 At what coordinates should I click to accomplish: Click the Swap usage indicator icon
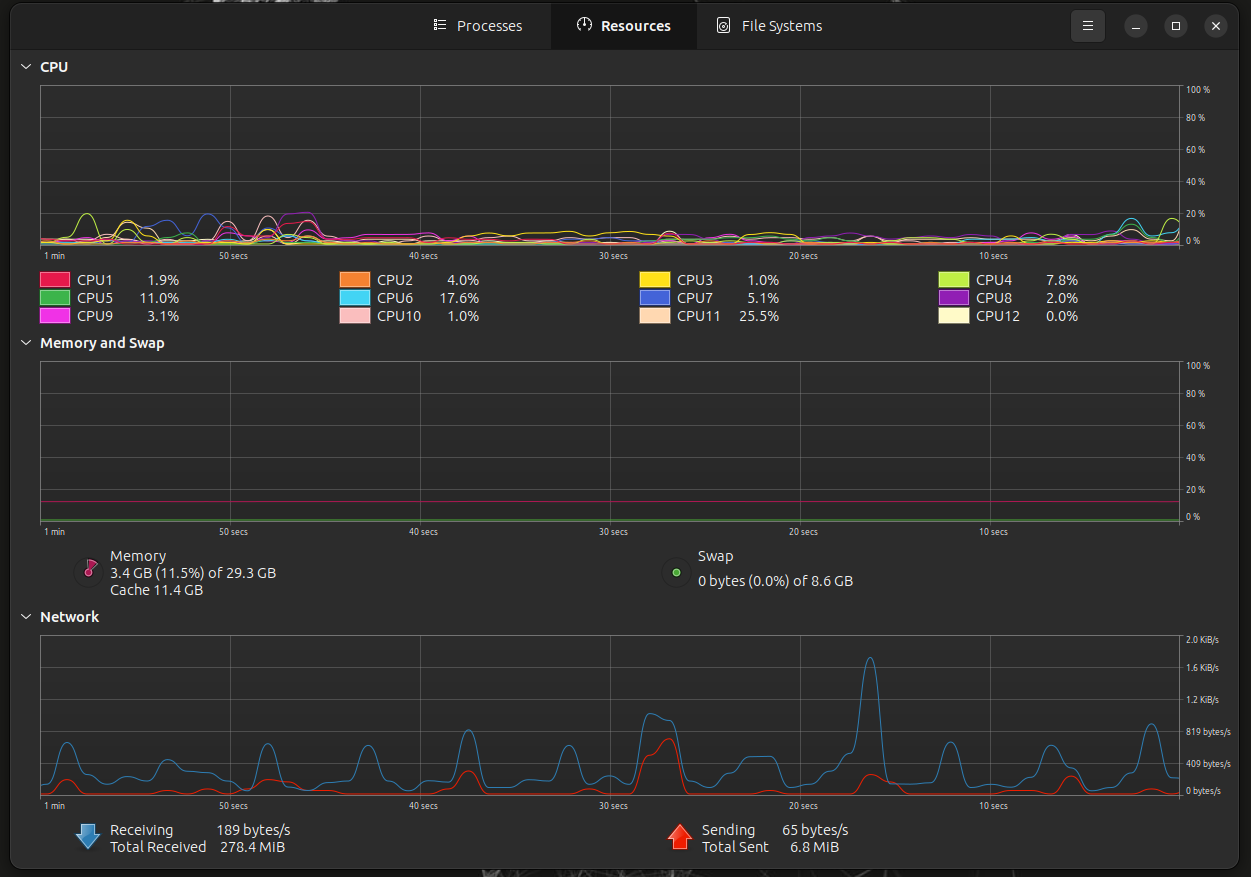tap(676, 572)
